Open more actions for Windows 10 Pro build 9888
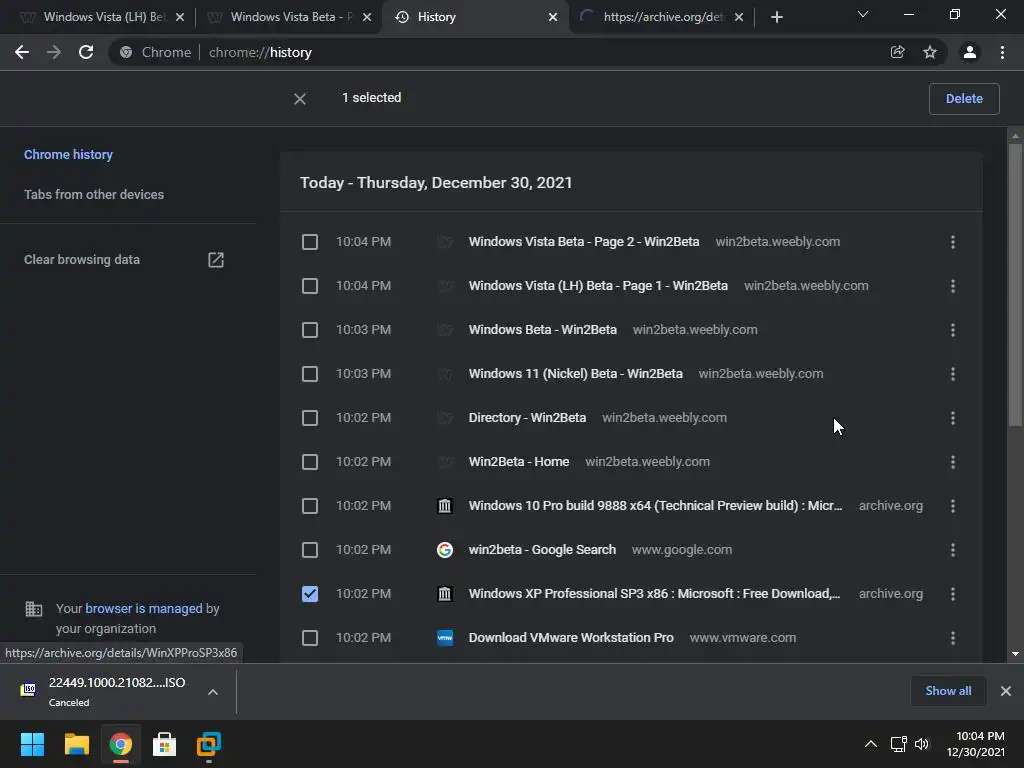This screenshot has height=768, width=1024. click(x=953, y=506)
